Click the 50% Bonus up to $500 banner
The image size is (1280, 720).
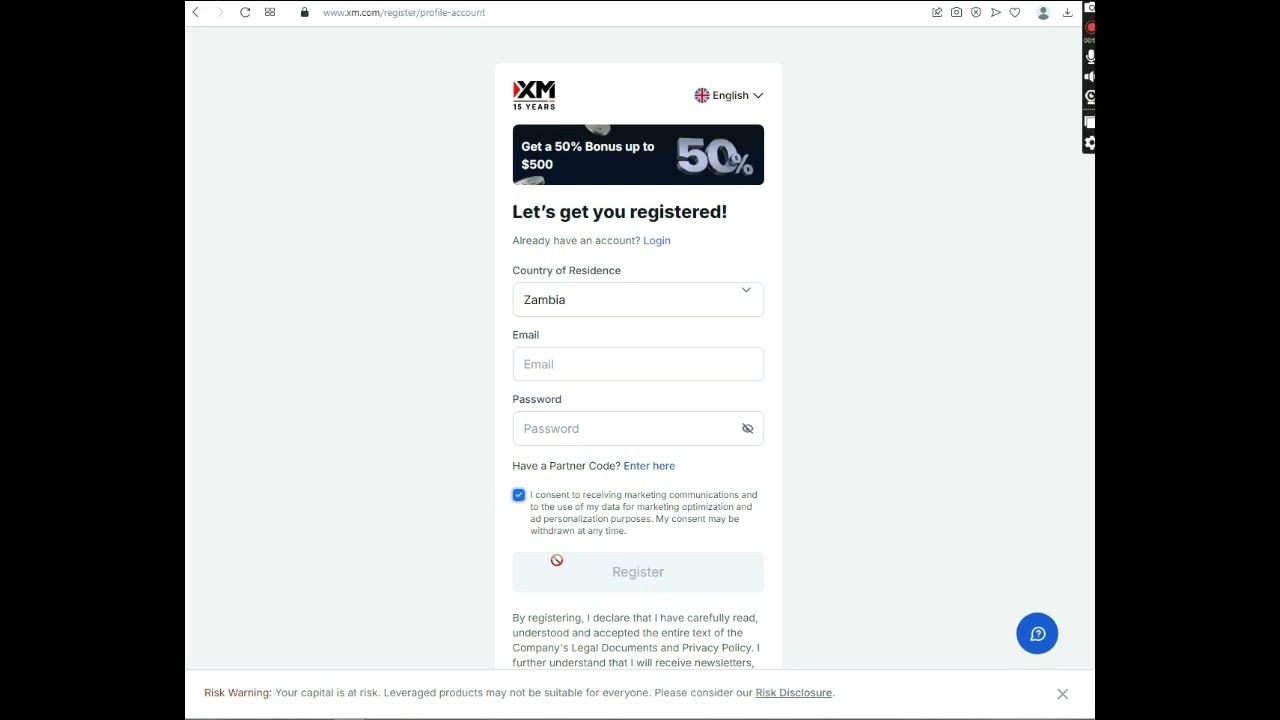point(638,155)
